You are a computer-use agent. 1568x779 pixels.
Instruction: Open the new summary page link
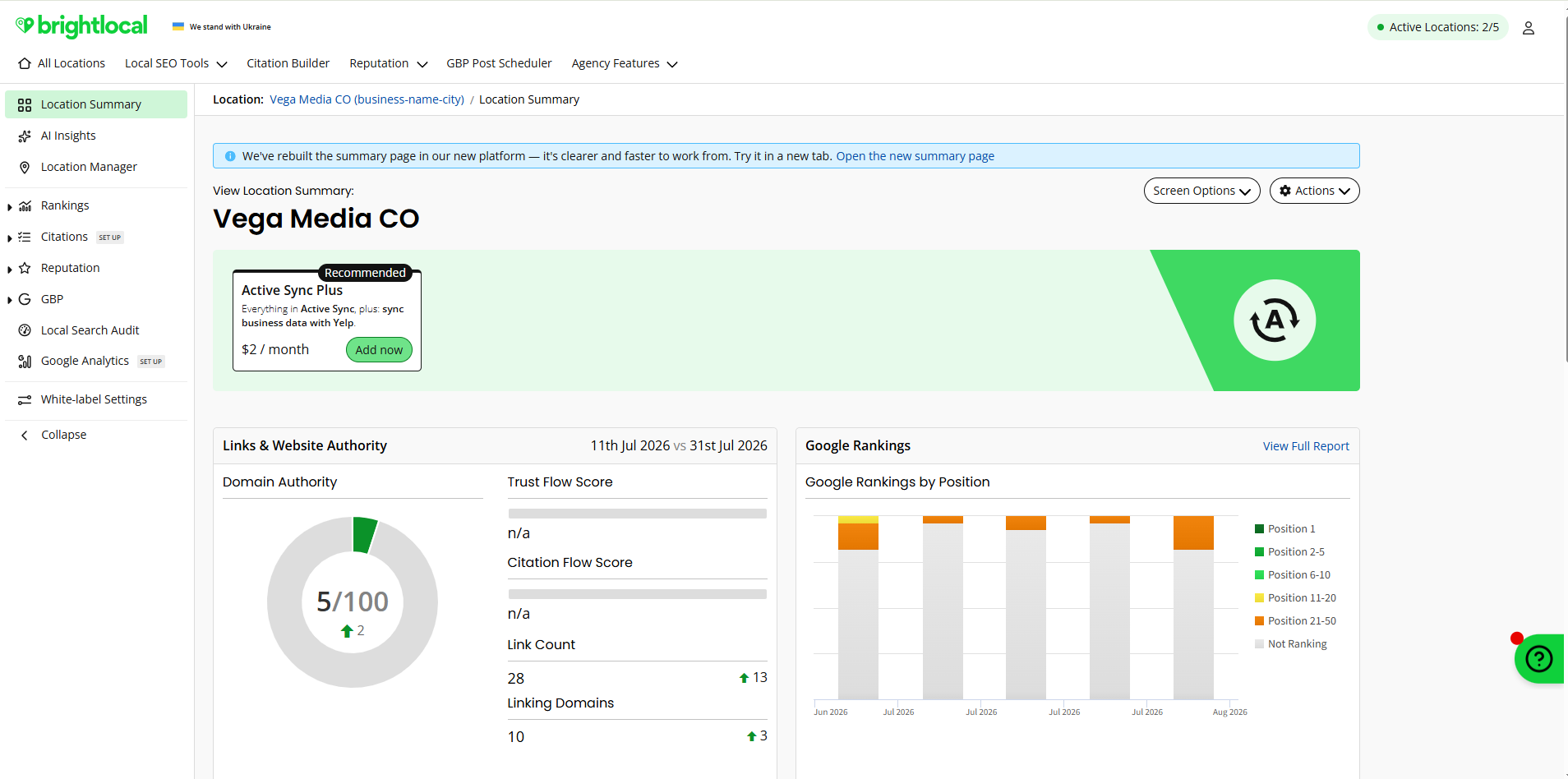pos(915,156)
